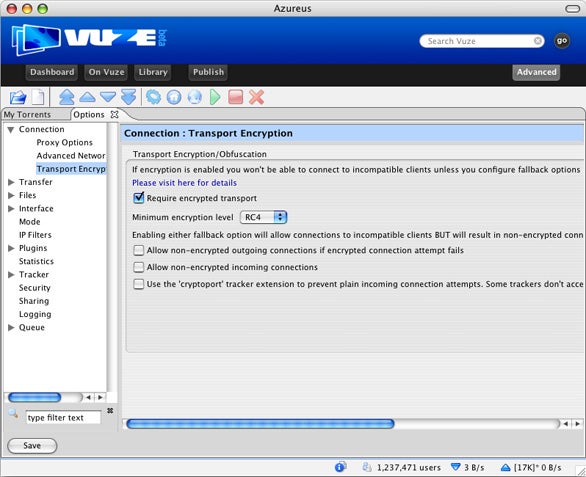The image size is (586, 477).
Task: Switch to the My Torrents tab
Action: pyautogui.click(x=27, y=114)
